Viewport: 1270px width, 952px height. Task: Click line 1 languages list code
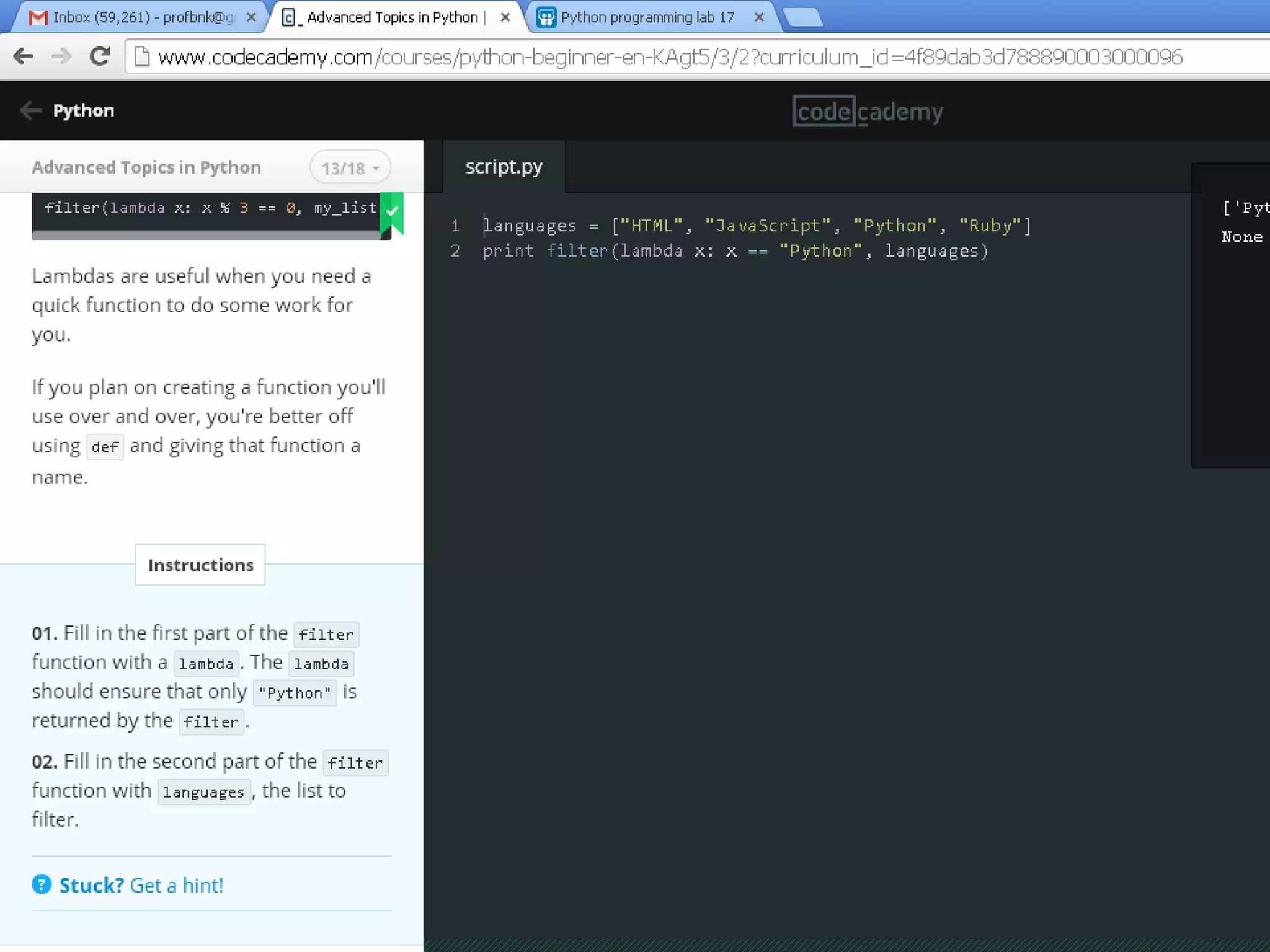point(757,226)
